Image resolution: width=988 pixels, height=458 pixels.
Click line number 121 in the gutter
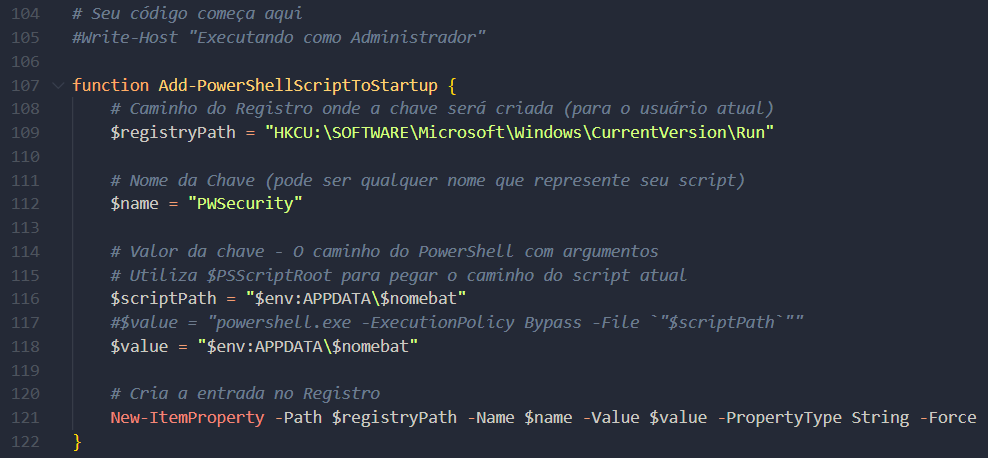[24, 417]
